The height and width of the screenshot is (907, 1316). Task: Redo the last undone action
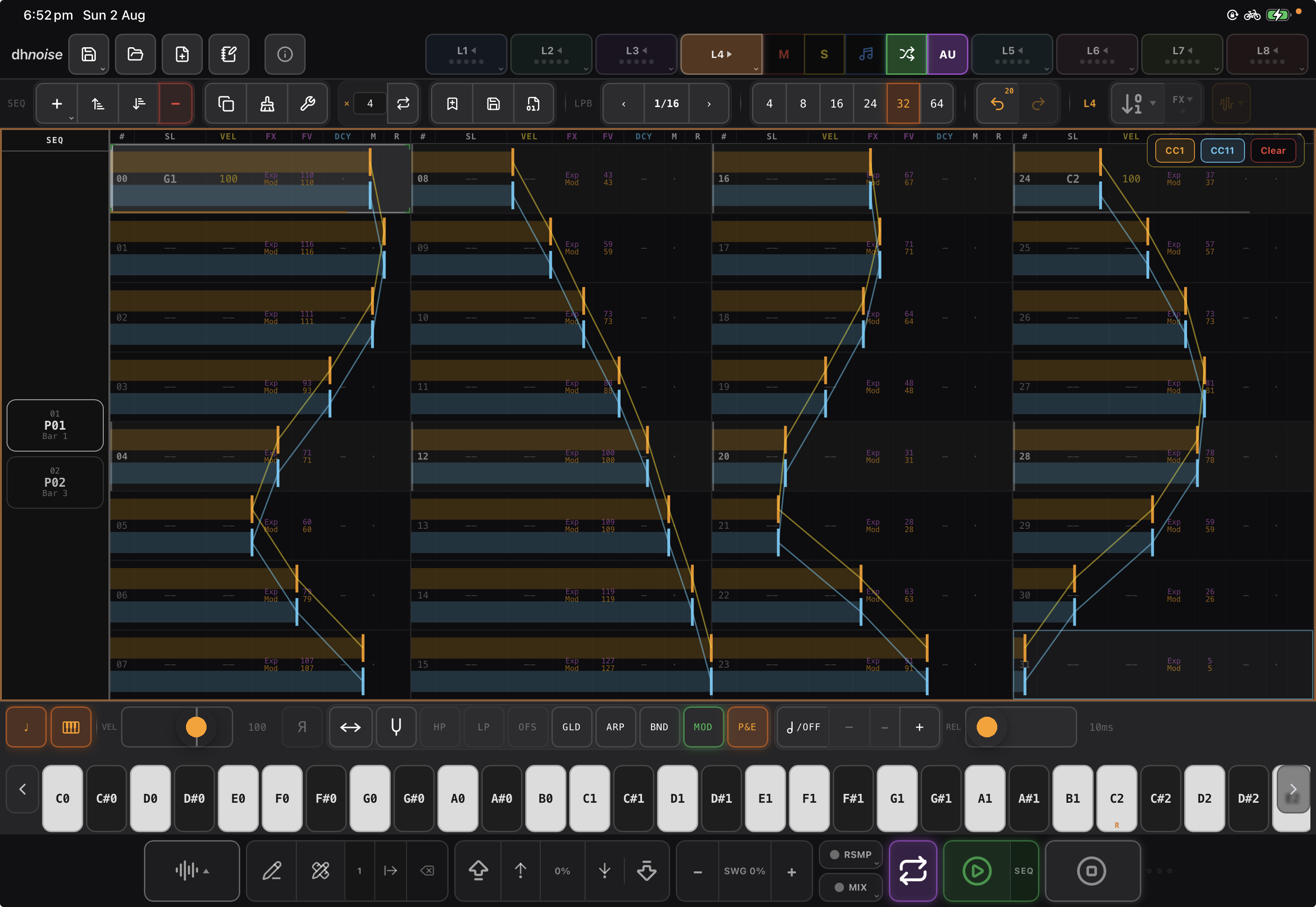point(1038,103)
